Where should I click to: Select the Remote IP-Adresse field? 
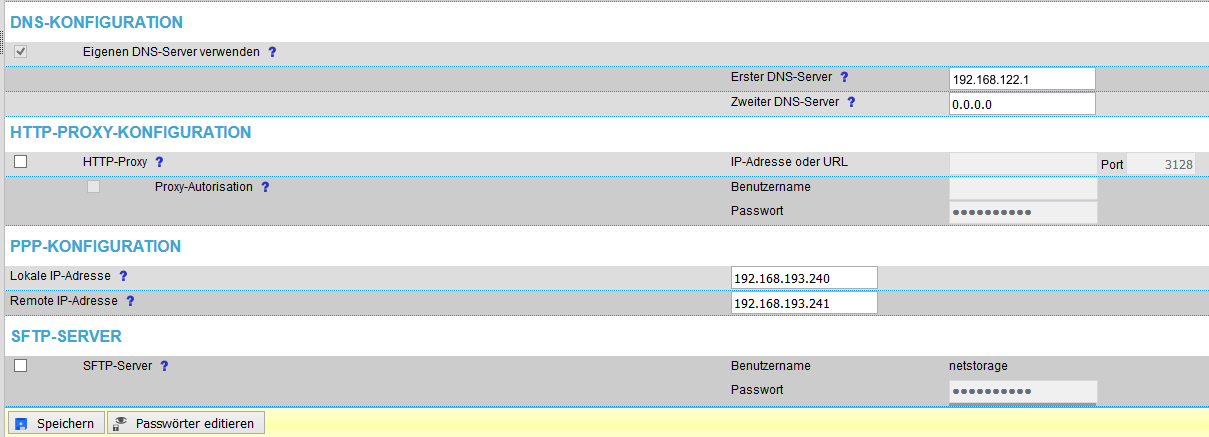coord(804,303)
